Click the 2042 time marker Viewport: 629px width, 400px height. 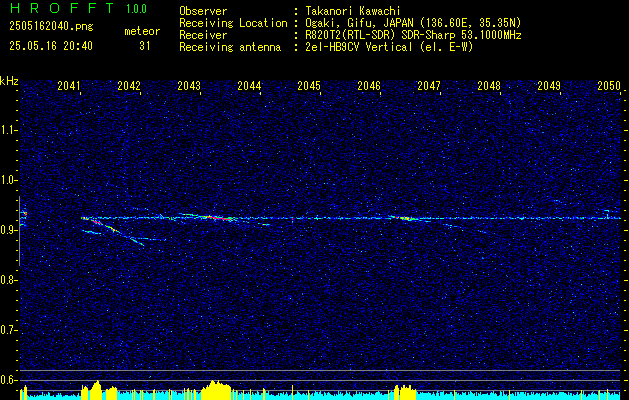click(129, 86)
